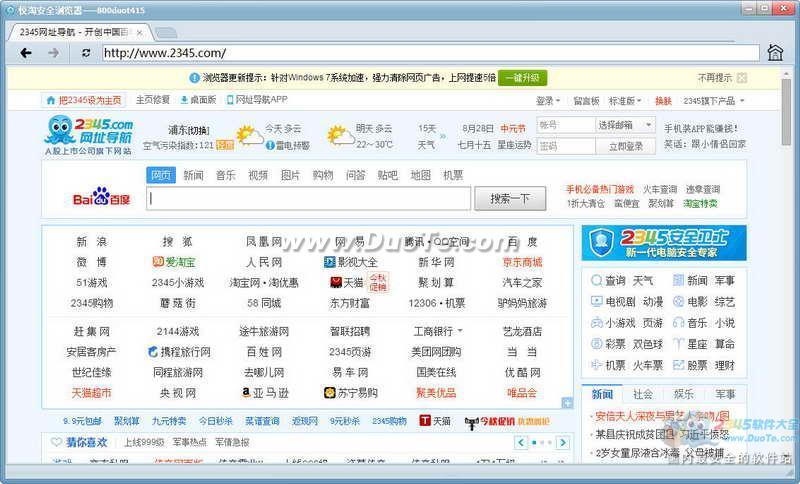Image resolution: width=800 pixels, height=484 pixels.
Task: Select the 新闻 search tab
Action: (193, 175)
